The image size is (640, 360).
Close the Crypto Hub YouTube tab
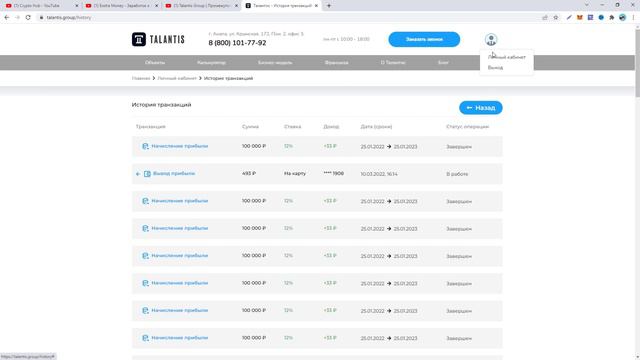(x=77, y=6)
